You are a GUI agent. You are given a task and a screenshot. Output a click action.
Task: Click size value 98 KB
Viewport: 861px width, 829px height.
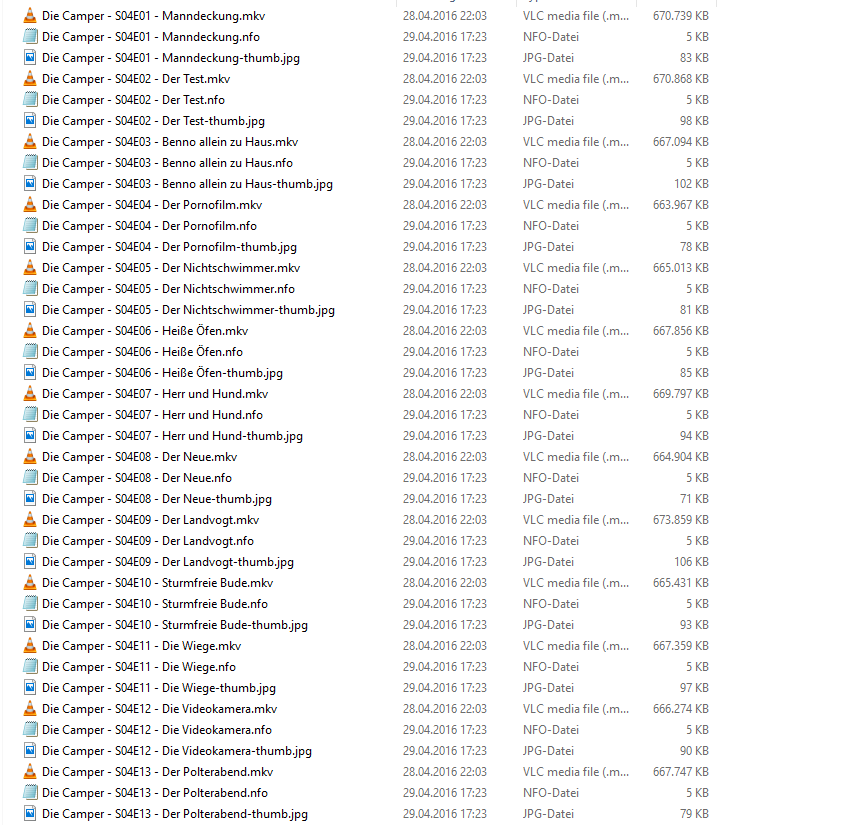(x=694, y=121)
